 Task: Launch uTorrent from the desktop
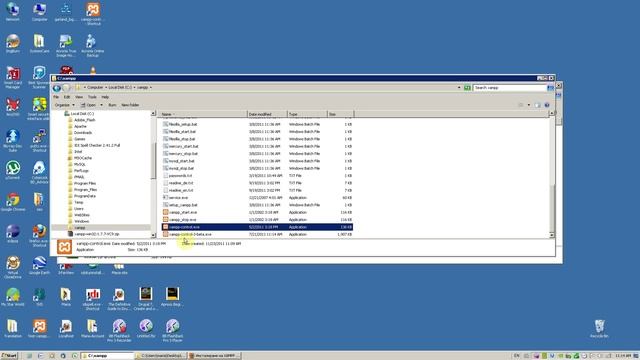tap(13, 170)
